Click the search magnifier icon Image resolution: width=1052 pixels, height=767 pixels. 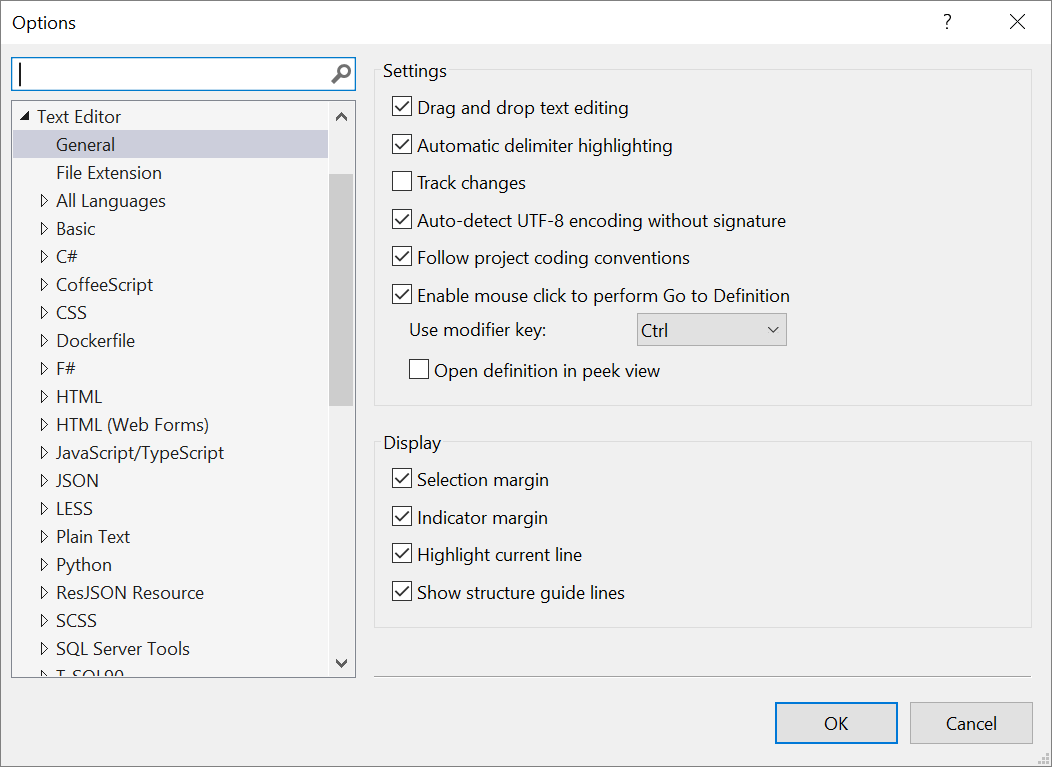(341, 73)
